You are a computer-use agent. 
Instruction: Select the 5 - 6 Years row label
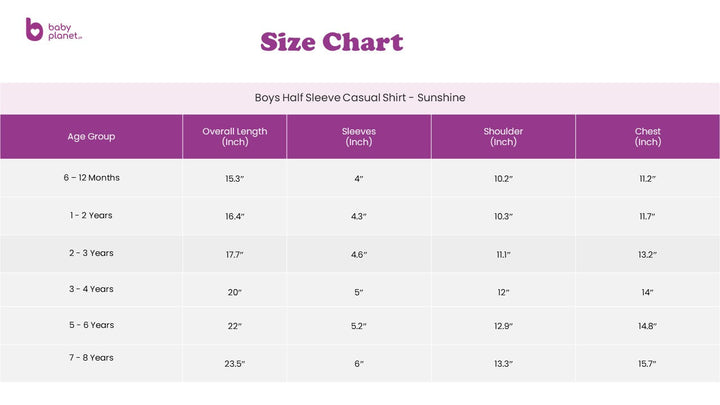91,325
